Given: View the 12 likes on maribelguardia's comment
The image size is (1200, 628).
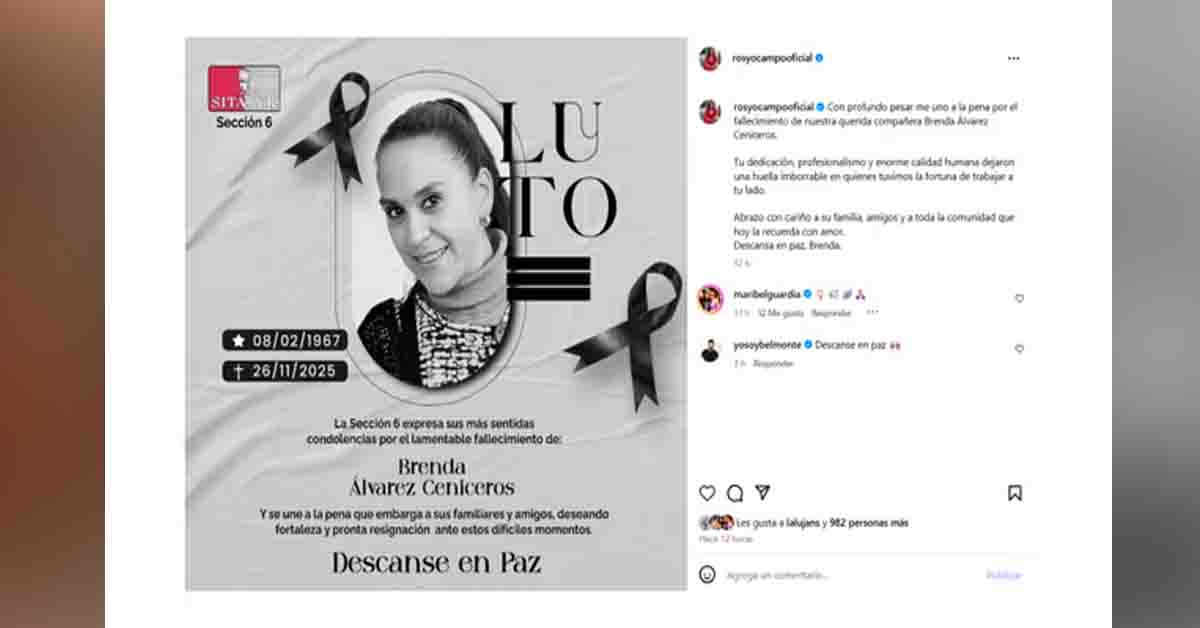Looking at the screenshot, I should click(780, 313).
